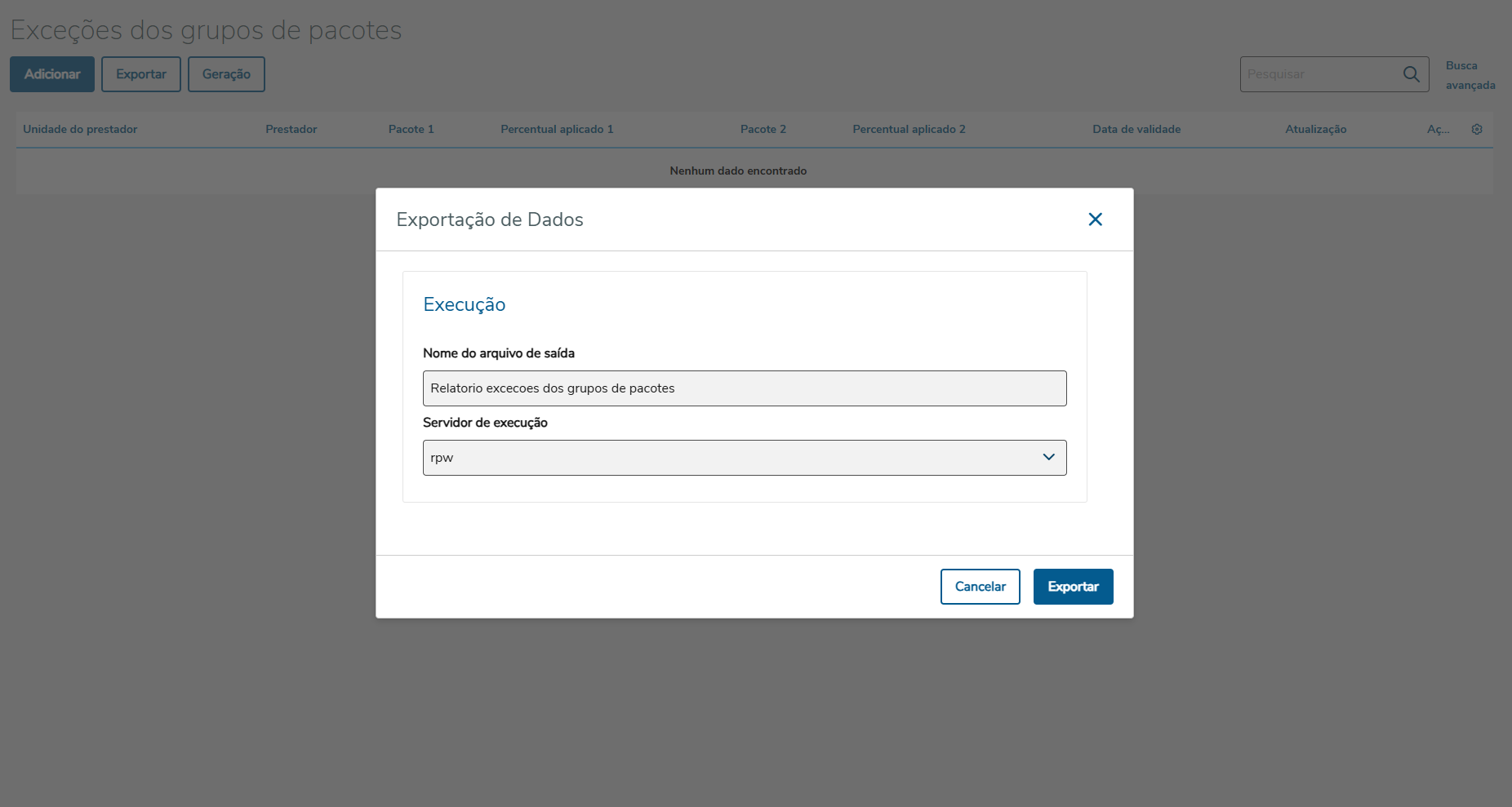1512x807 pixels.
Task: Open table column settings gear
Action: (x=1477, y=129)
